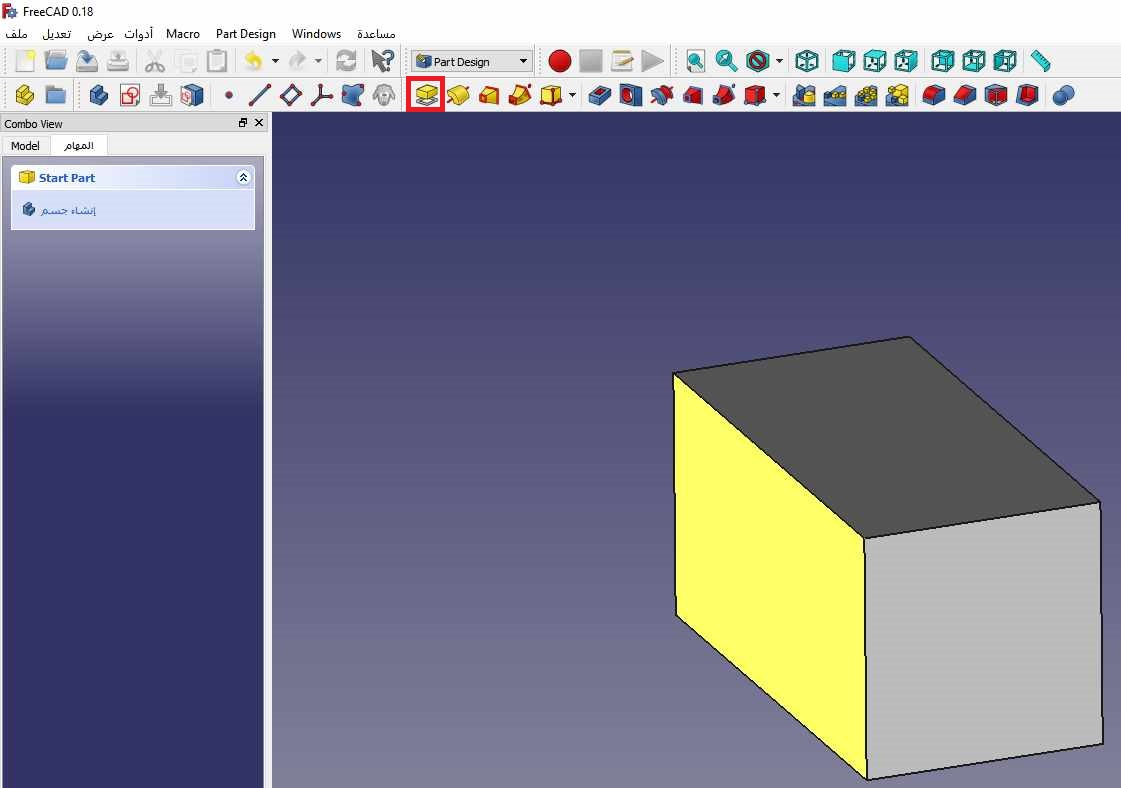Click the Undo arrow icon
Image resolution: width=1121 pixels, height=788 pixels.
(253, 61)
